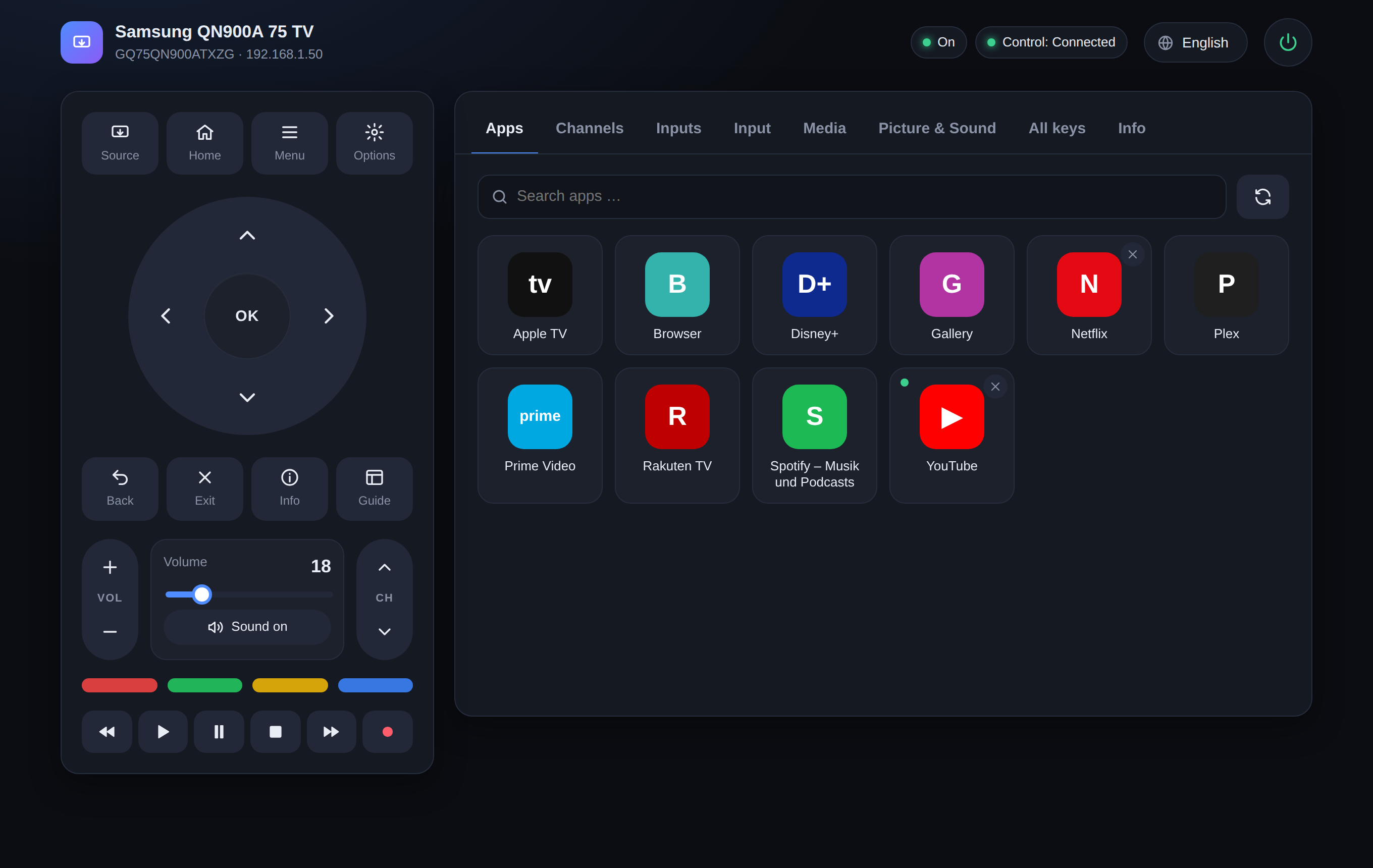Start playback with the play button
This screenshot has height=868, width=1373.
(163, 732)
